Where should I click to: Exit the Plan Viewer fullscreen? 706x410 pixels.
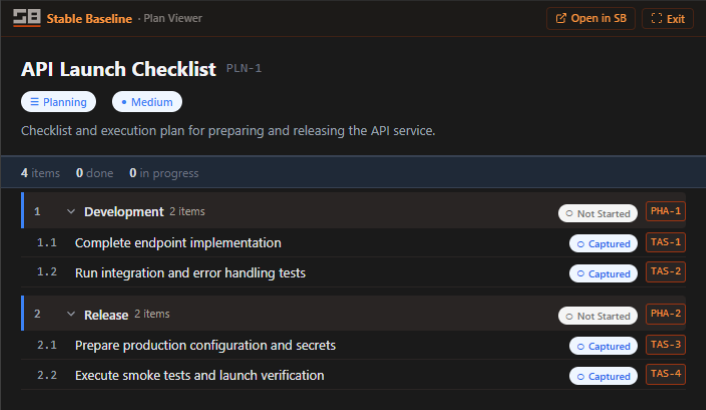pyautogui.click(x=668, y=18)
